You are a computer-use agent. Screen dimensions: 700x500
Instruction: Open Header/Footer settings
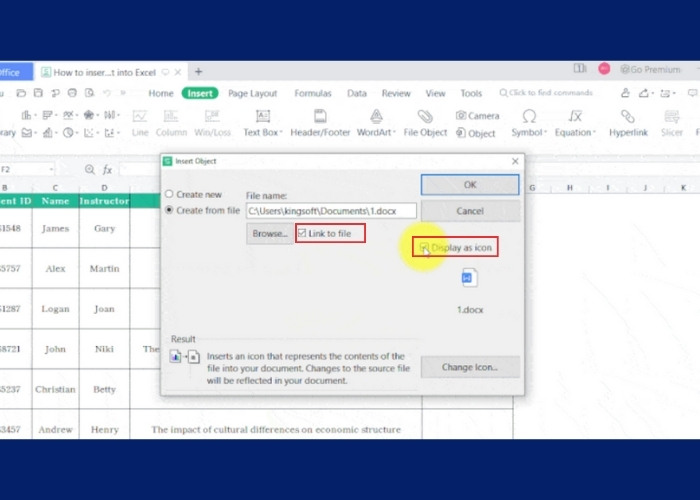coord(320,123)
